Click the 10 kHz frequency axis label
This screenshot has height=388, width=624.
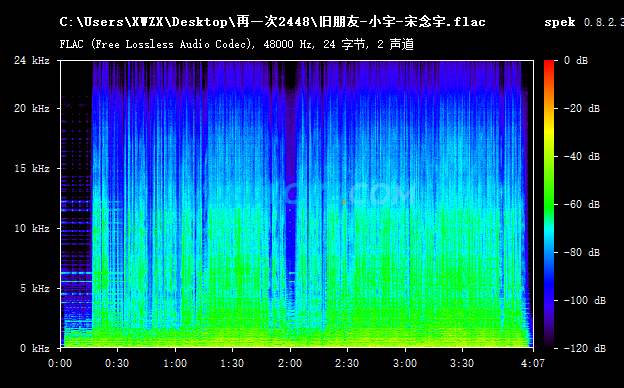click(32, 228)
